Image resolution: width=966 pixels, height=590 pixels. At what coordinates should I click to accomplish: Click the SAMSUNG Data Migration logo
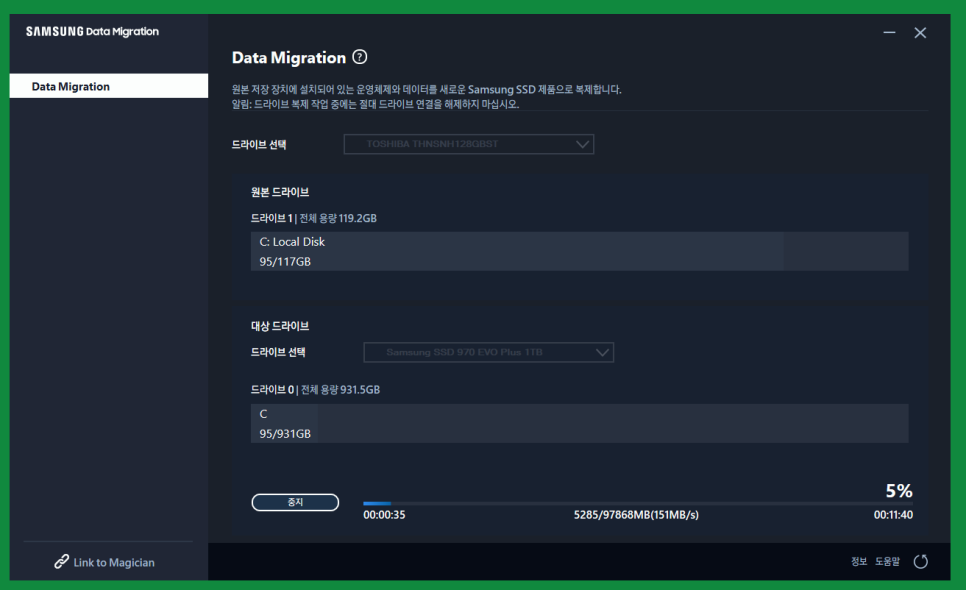[92, 31]
